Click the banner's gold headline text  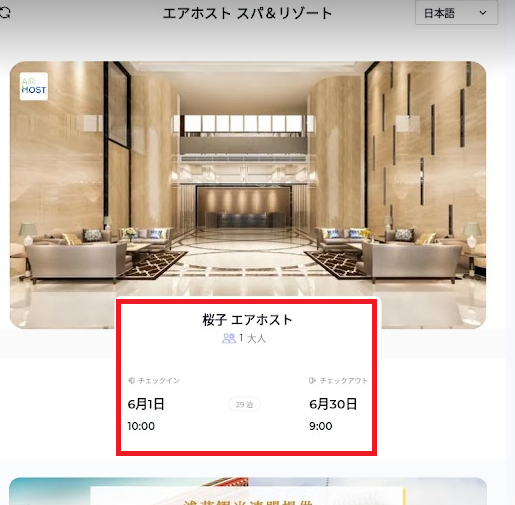point(248,502)
